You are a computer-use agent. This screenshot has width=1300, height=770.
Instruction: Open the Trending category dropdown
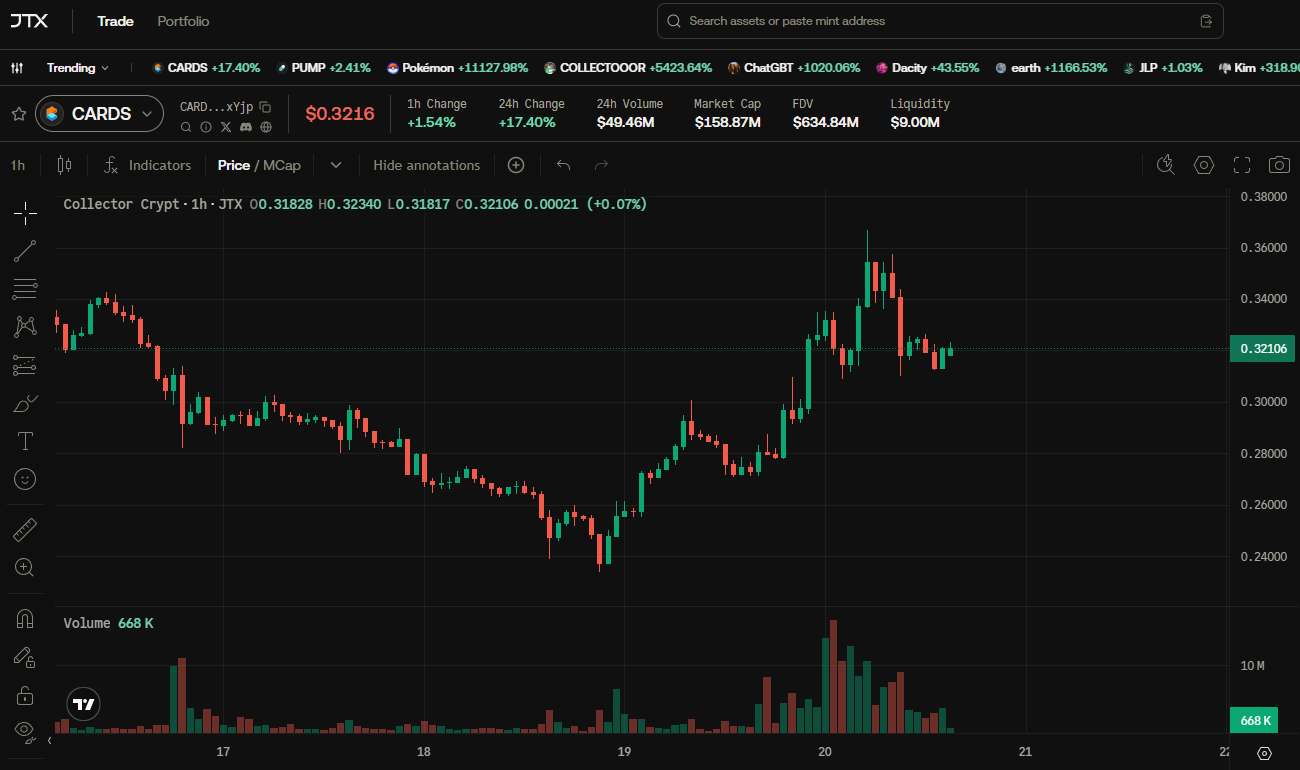78,68
